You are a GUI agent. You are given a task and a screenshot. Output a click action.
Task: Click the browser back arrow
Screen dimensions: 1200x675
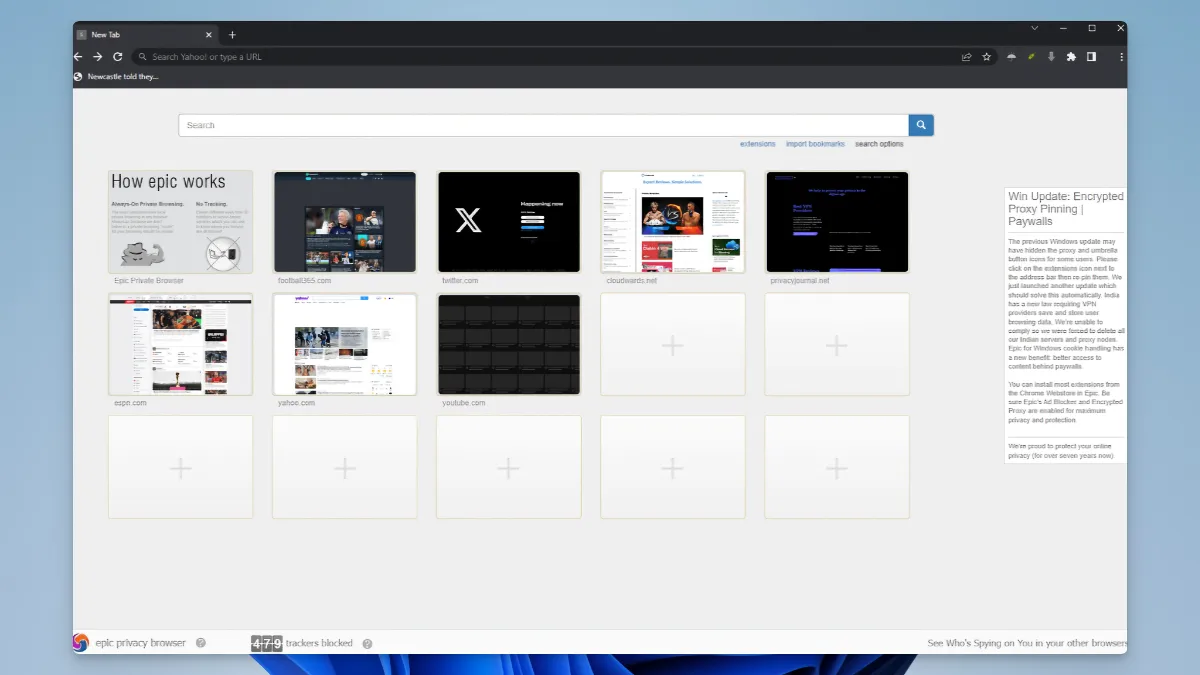pyautogui.click(x=79, y=57)
